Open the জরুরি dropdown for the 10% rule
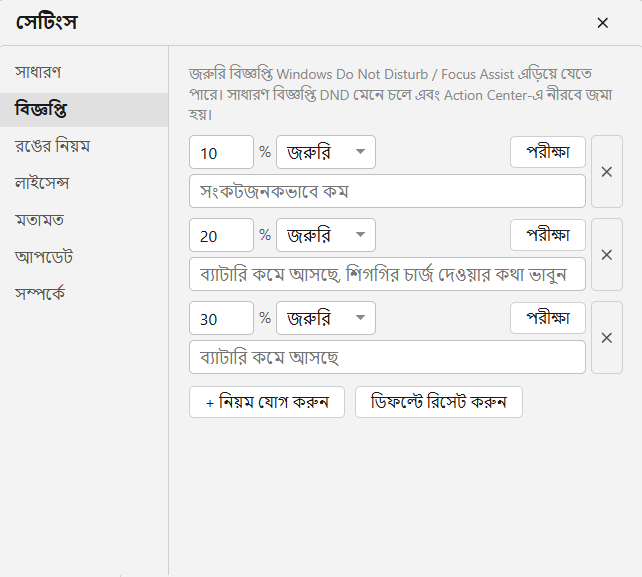 pos(326,152)
